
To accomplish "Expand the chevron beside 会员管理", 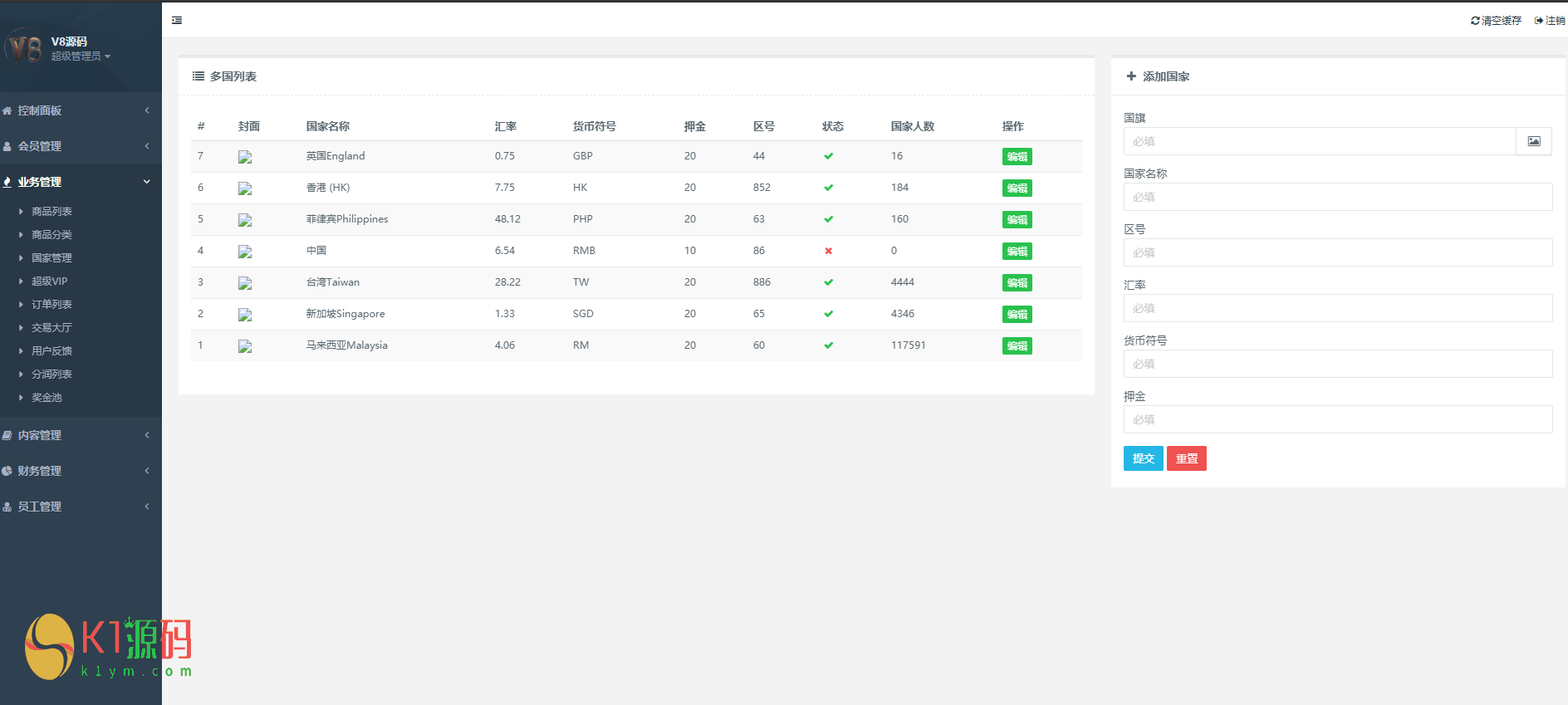I will click(x=147, y=146).
